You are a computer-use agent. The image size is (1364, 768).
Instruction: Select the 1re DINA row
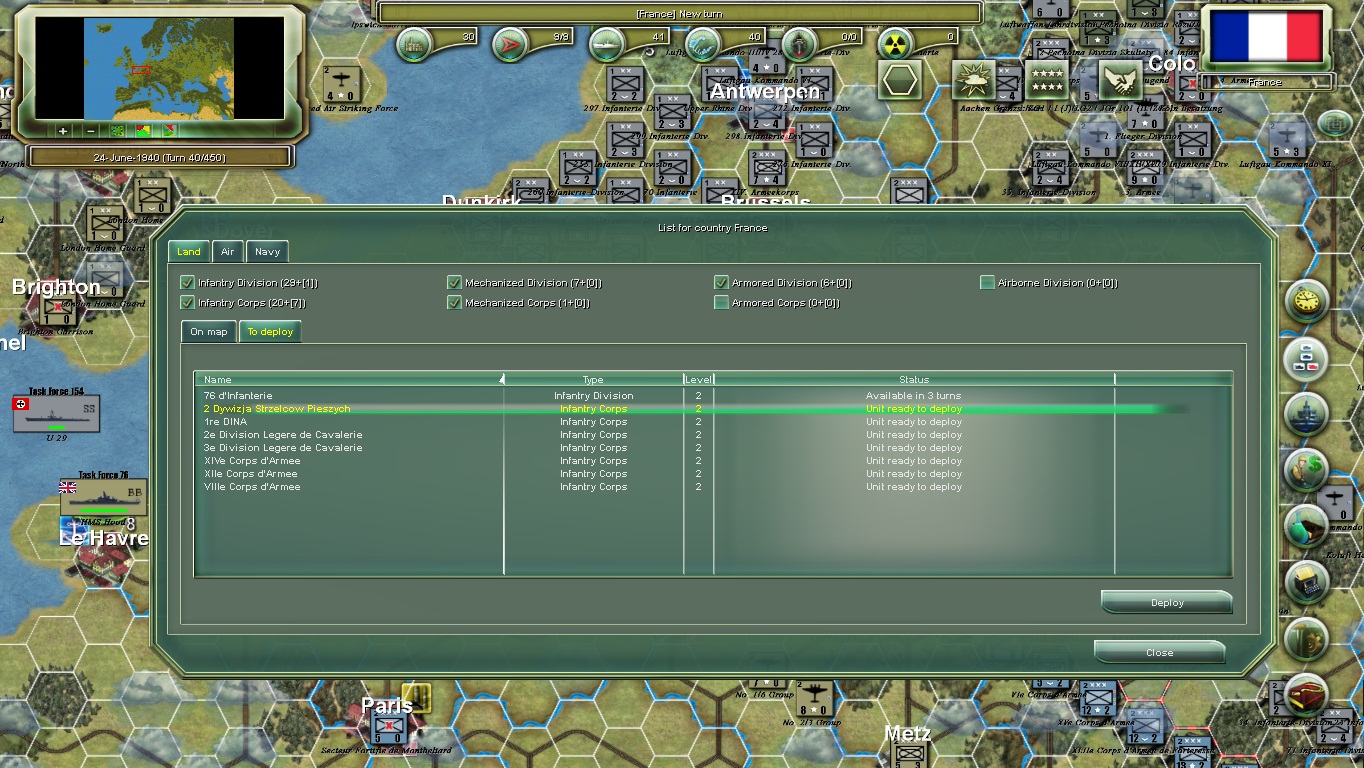tap(713, 422)
